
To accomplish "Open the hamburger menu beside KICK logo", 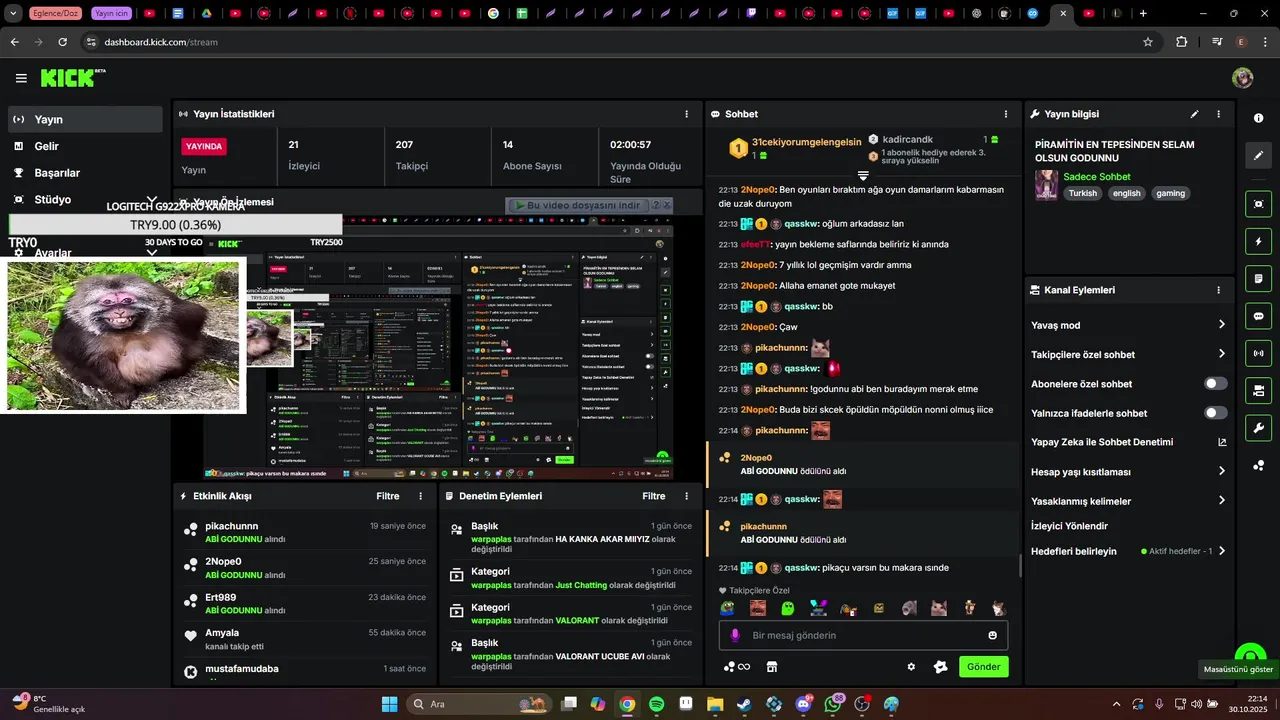I will click(x=21, y=78).
